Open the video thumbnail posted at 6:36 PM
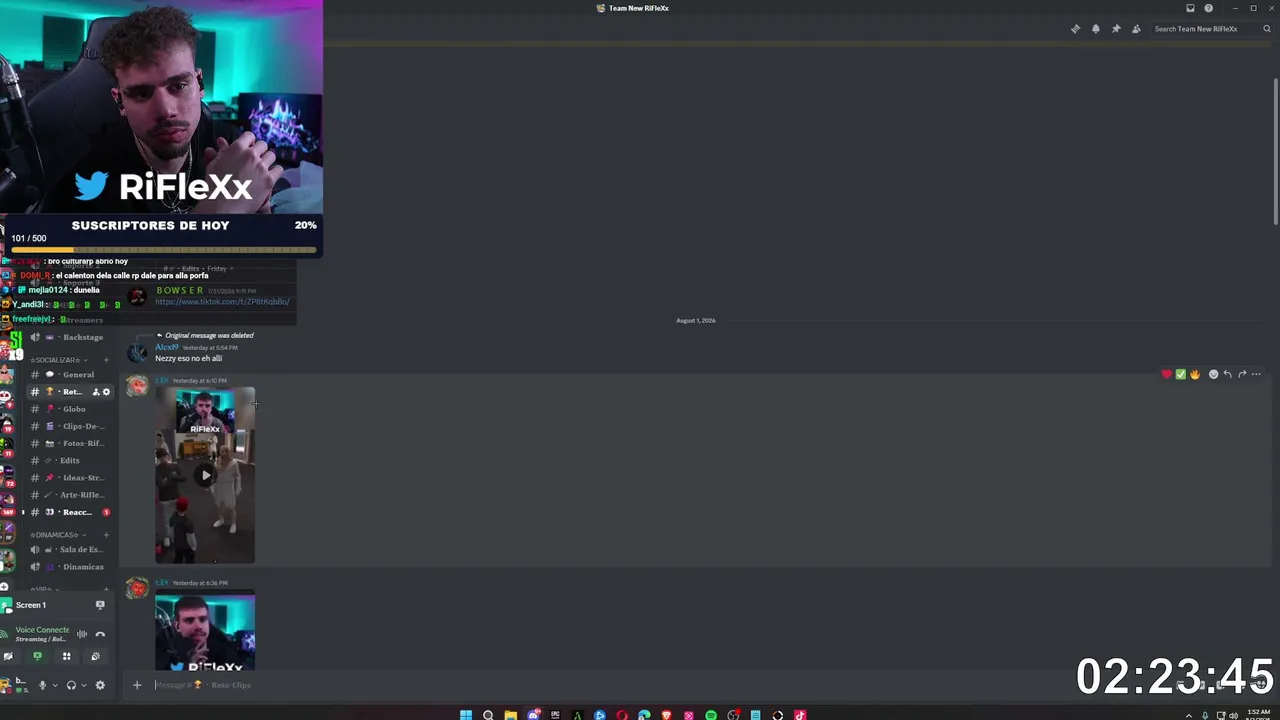 (x=205, y=632)
